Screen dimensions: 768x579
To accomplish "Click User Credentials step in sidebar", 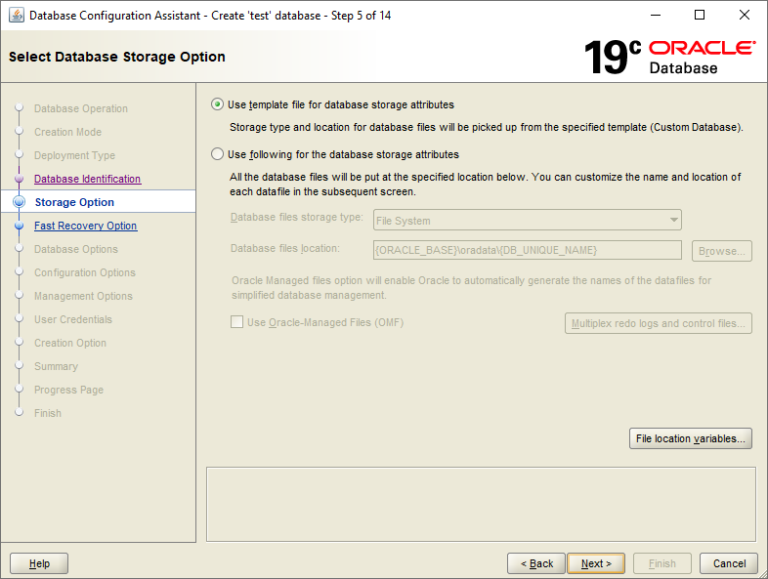I will tap(73, 319).
